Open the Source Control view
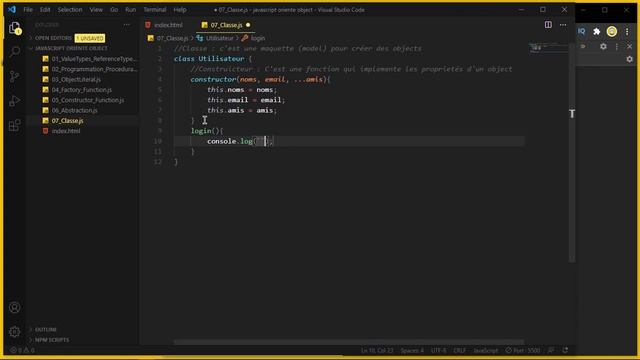This screenshot has width=640, height=360. (15, 76)
